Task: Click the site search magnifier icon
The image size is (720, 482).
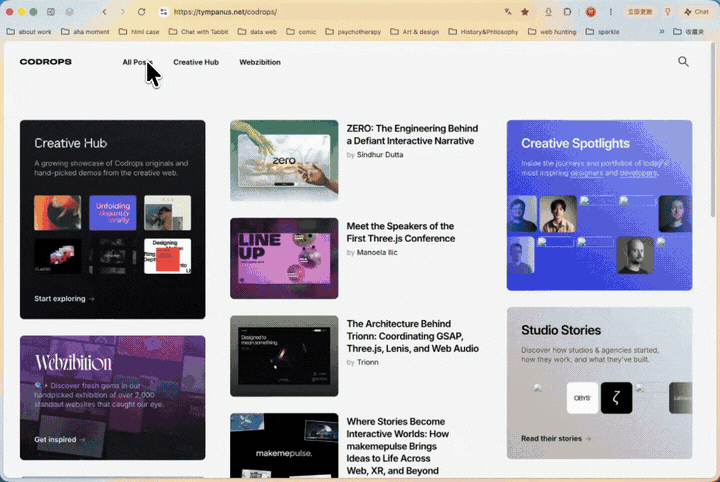Action: (683, 62)
